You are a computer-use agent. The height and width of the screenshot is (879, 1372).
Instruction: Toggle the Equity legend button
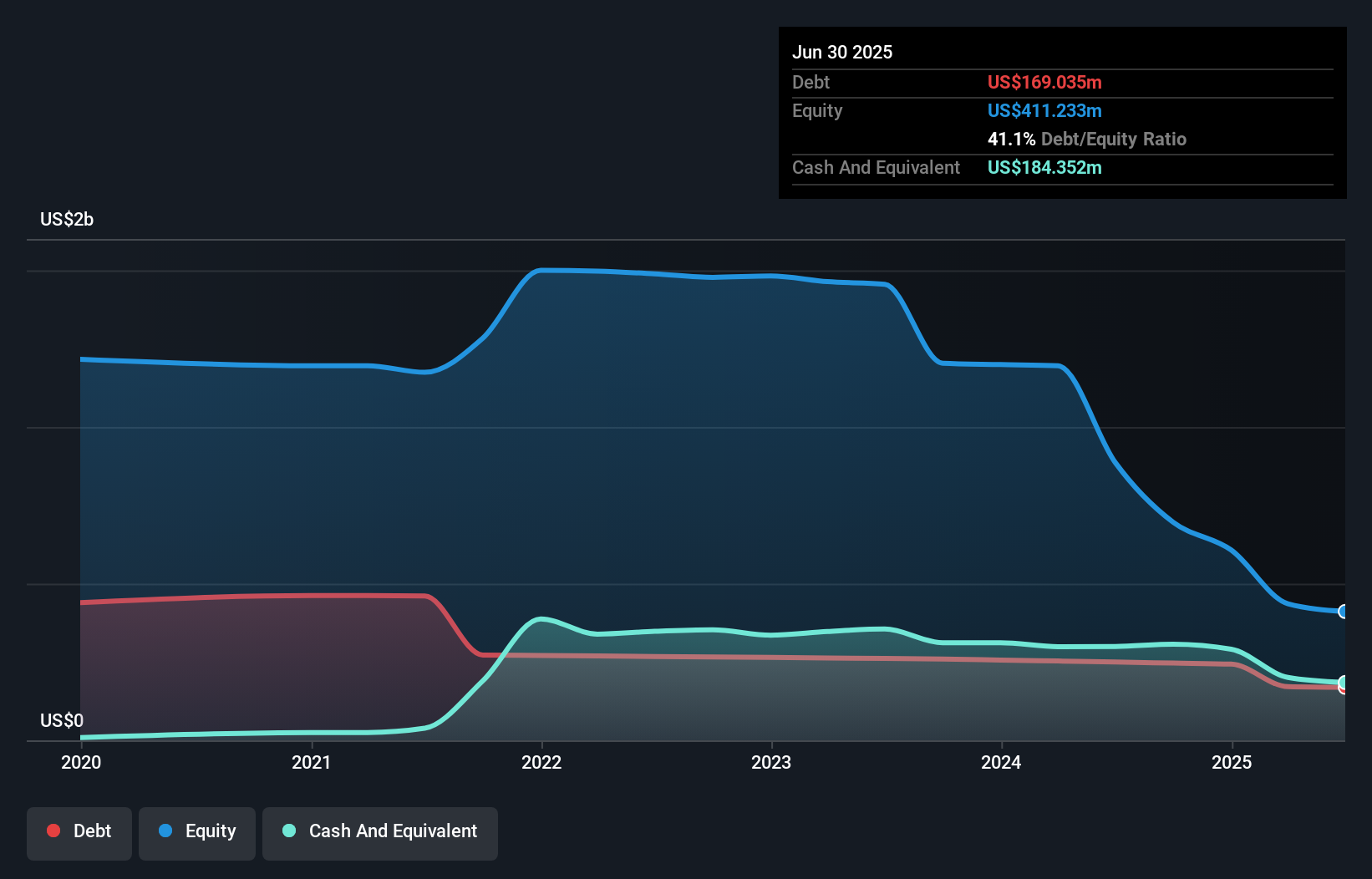click(197, 833)
